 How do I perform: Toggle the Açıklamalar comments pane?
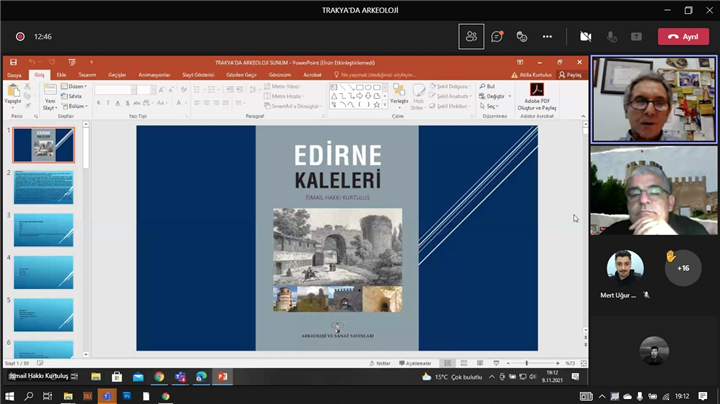click(x=415, y=363)
